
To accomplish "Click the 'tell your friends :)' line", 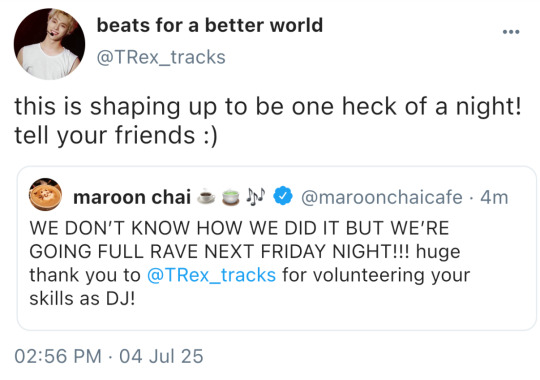I will tap(116, 135).
